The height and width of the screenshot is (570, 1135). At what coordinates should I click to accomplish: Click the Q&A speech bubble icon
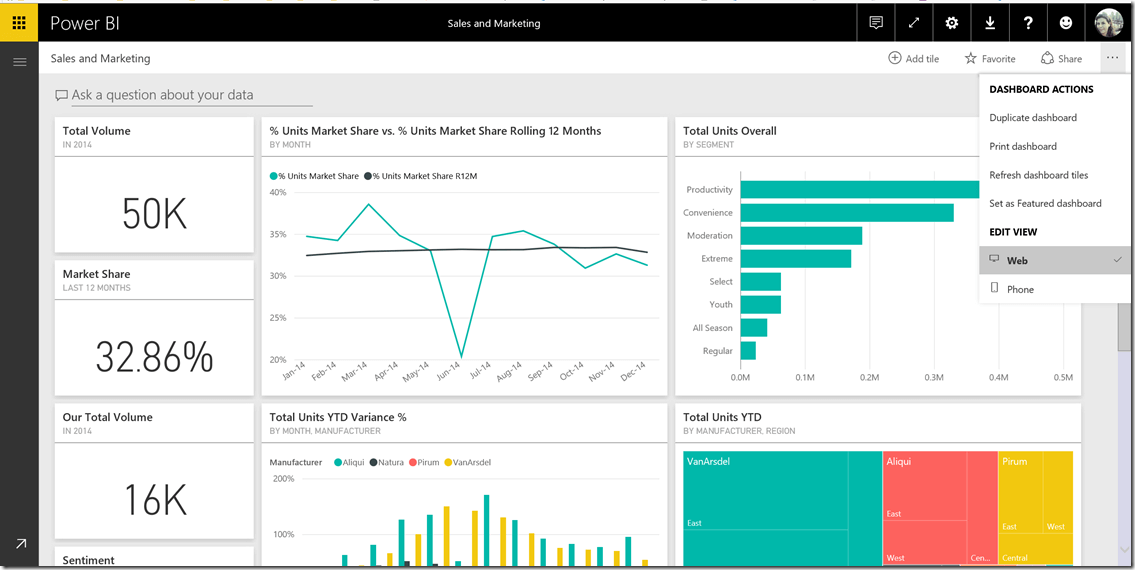[62, 96]
